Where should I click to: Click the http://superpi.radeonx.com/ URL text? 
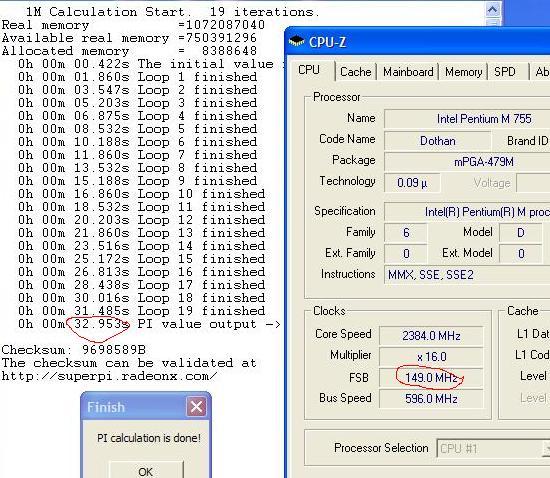[x=109, y=376]
